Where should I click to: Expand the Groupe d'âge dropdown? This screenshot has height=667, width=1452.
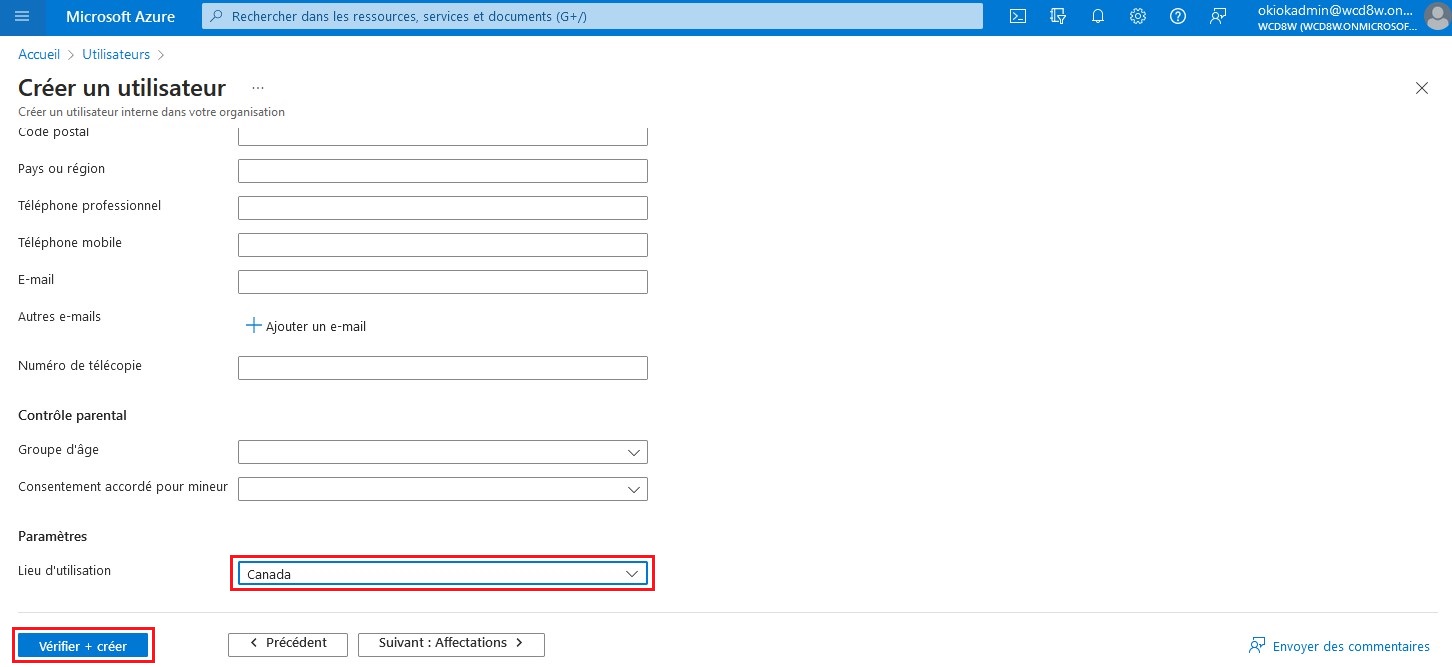[x=443, y=452]
